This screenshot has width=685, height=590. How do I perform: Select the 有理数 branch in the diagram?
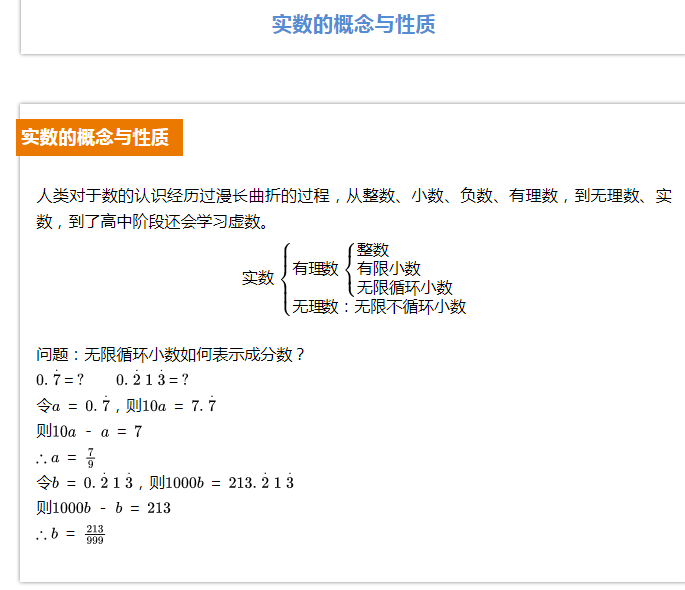315,268
